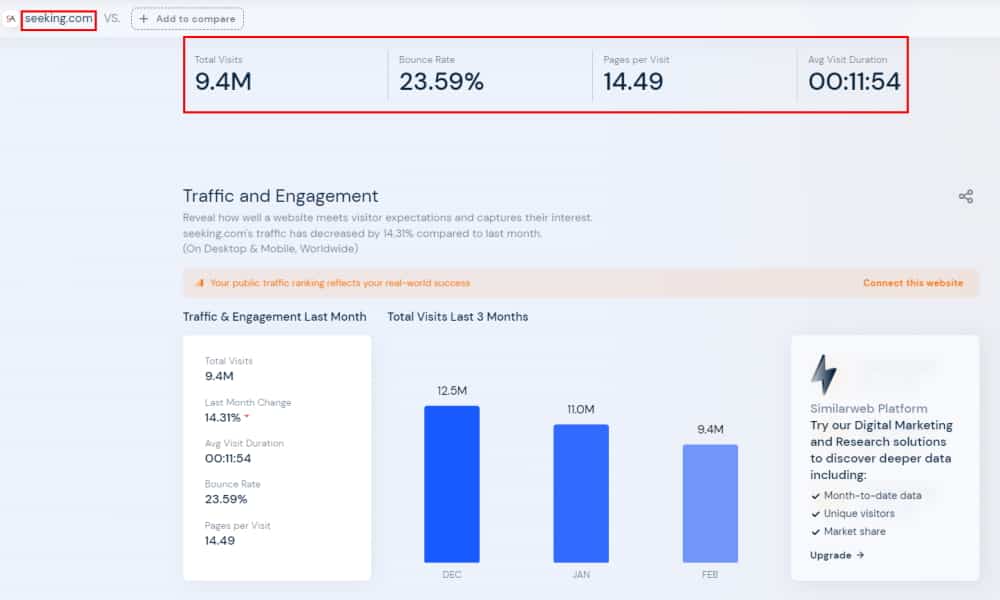Viewport: 1000px width, 600px height.
Task: Click the red decrease arrow next to 14.31%
Action: click(x=247, y=417)
